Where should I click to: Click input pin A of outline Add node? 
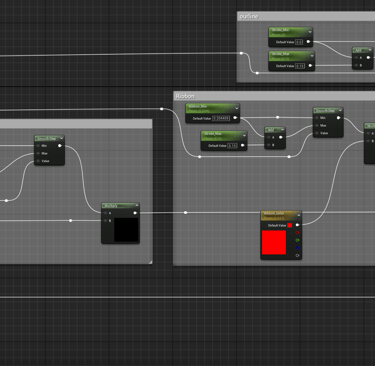click(x=356, y=58)
